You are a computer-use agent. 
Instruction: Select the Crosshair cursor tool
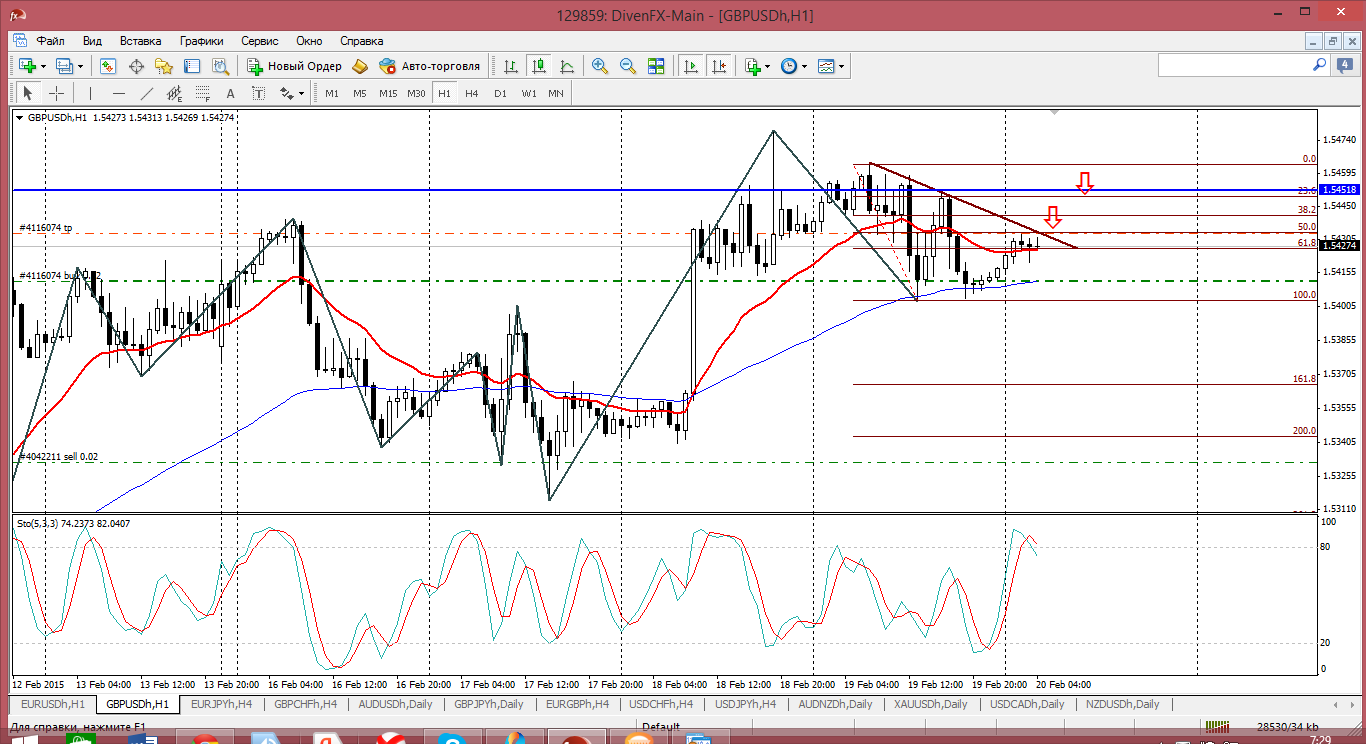57,93
